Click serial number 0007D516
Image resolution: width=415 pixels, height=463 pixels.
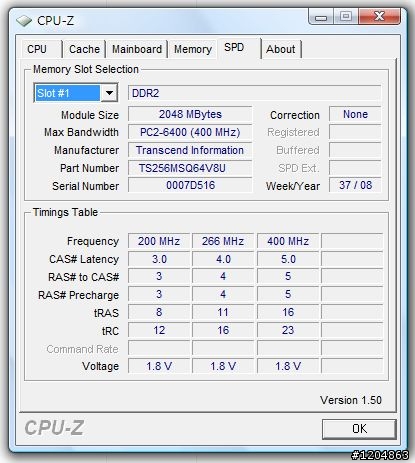point(190,185)
